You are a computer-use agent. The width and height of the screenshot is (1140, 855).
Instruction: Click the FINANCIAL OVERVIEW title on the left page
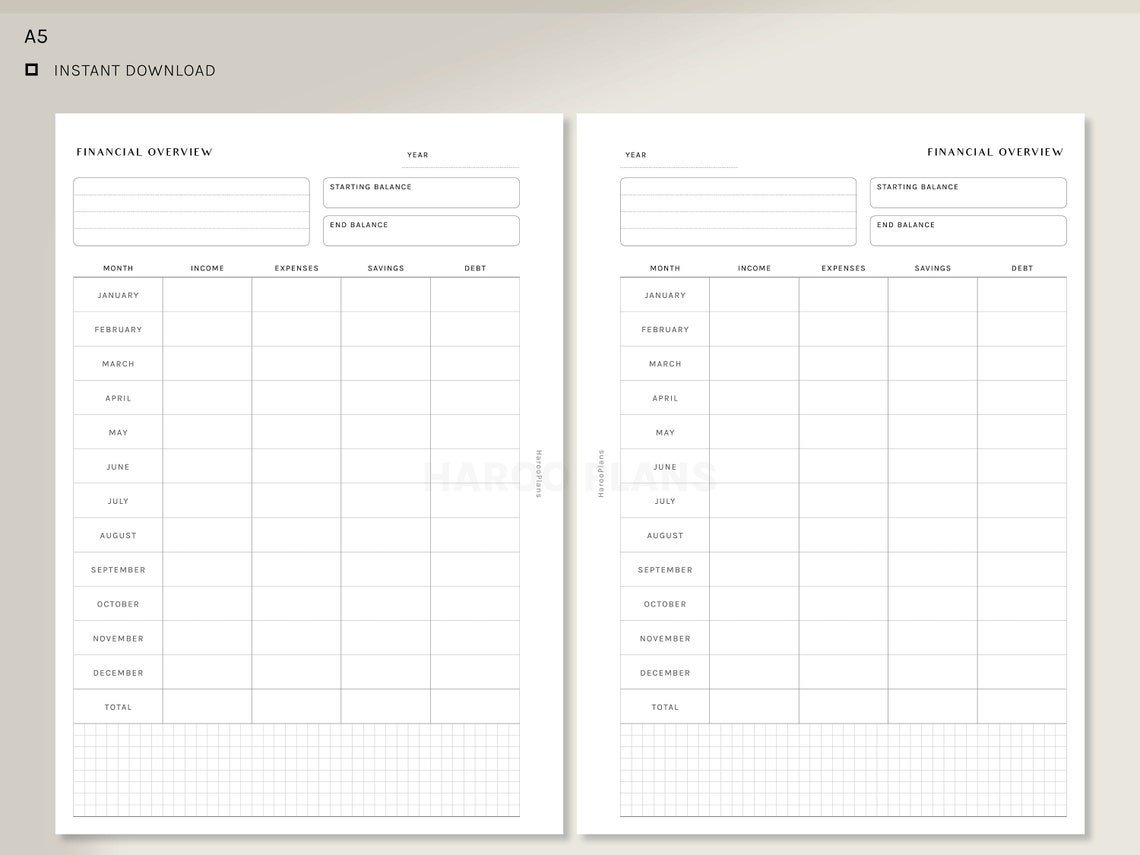[x=144, y=151]
